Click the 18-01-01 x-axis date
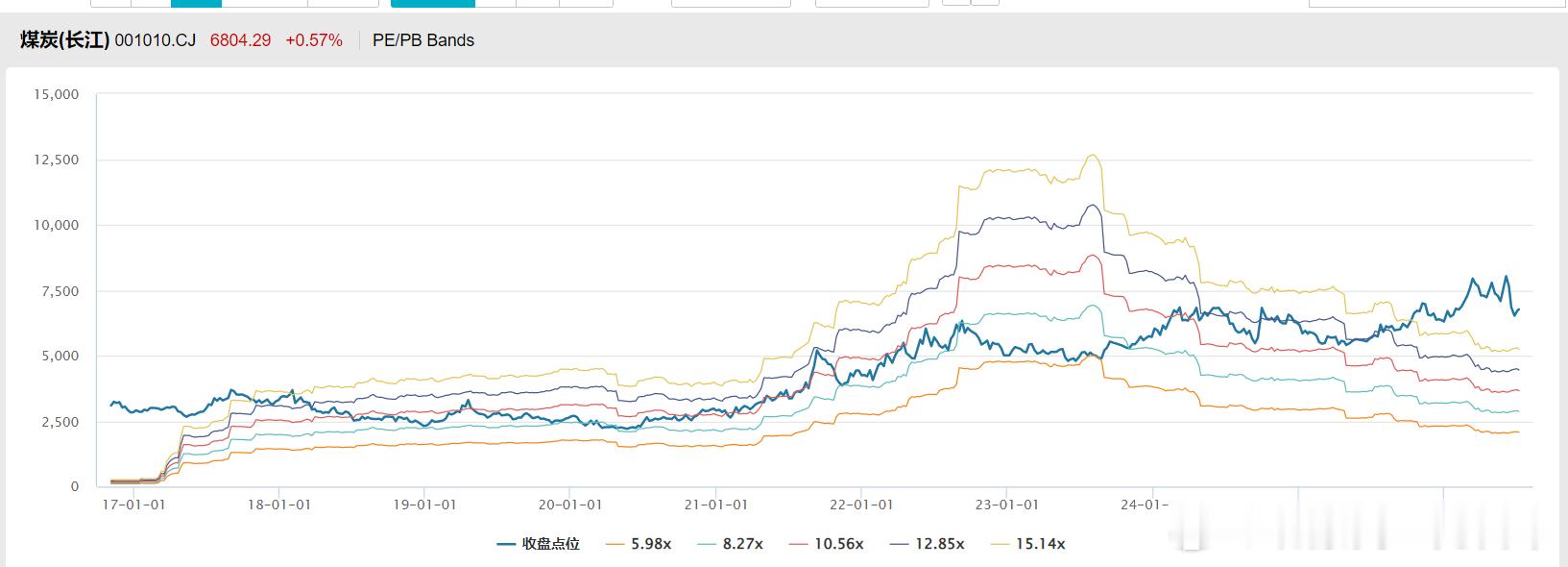 [x=279, y=505]
